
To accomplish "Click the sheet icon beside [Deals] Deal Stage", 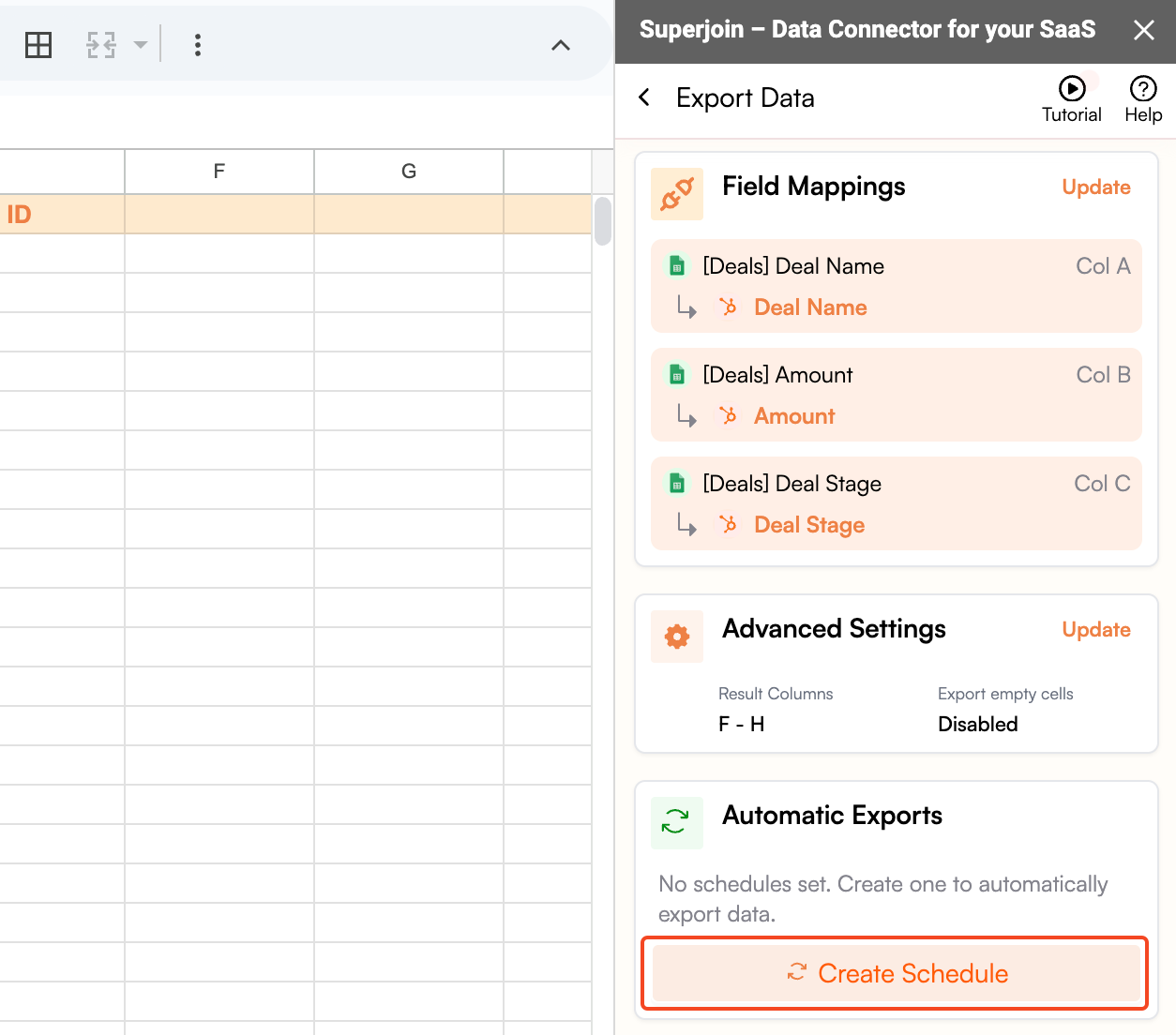I will tap(677, 484).
